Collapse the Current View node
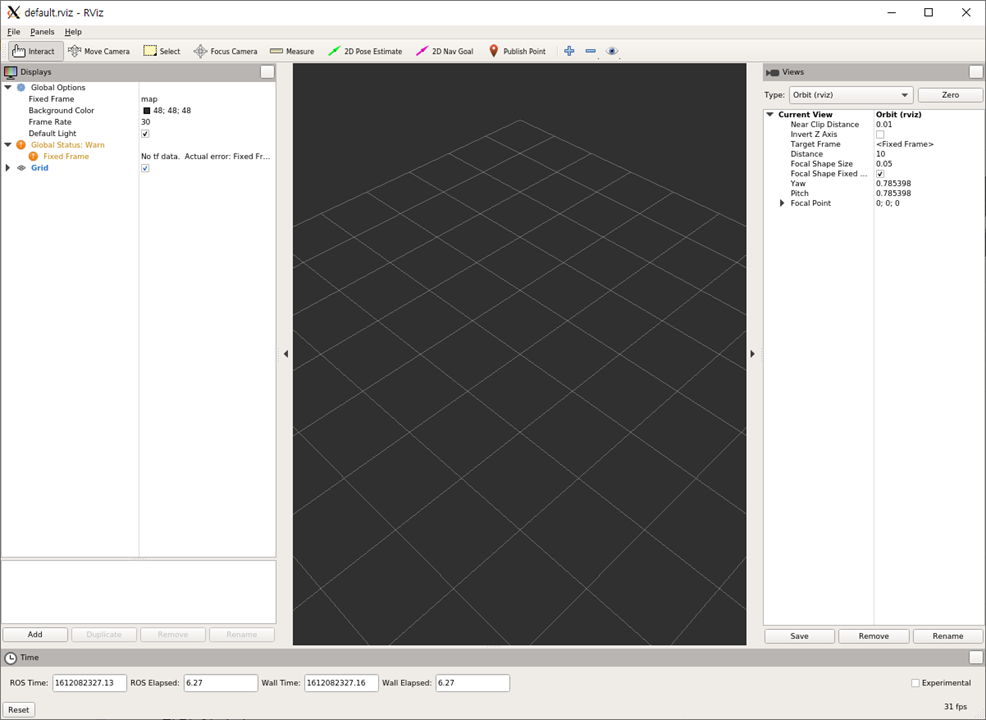The image size is (986, 720). click(770, 114)
